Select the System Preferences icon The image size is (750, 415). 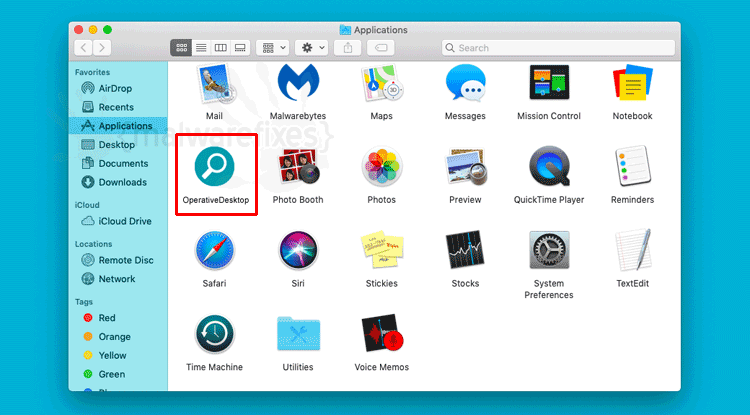(x=549, y=250)
